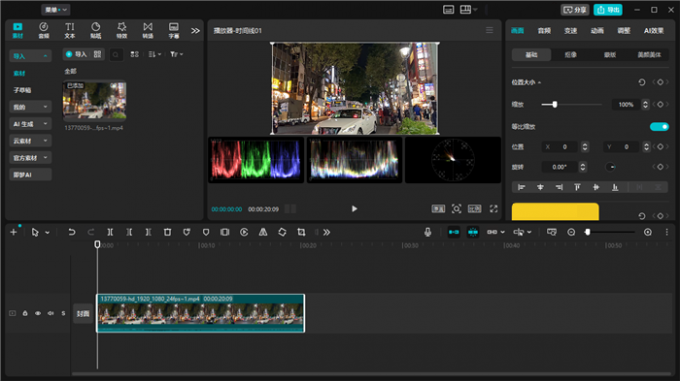Open the media filter dropdown

(x=177, y=54)
